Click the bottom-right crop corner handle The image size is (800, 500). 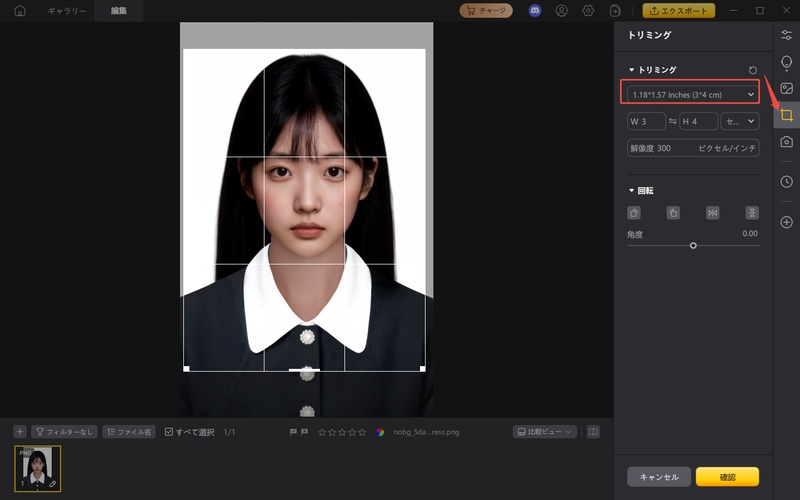422,368
